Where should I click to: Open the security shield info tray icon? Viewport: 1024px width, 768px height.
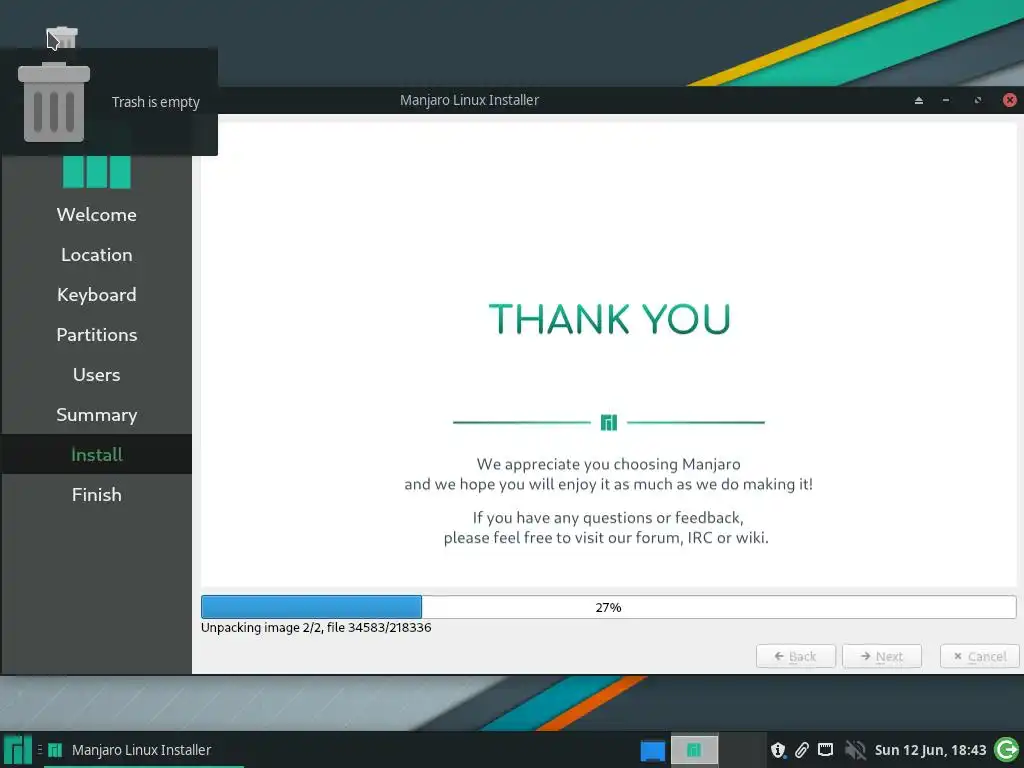[778, 750]
